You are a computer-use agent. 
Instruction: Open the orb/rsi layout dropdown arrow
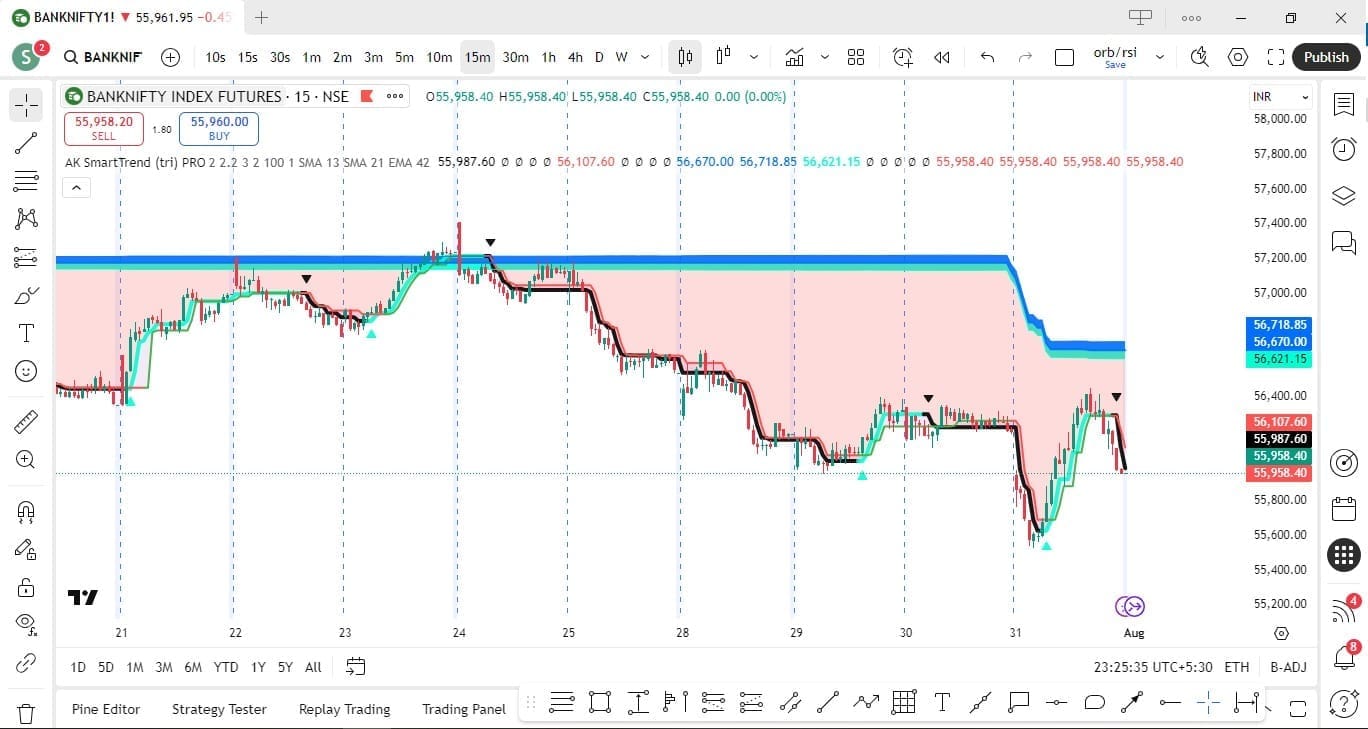point(1160,57)
